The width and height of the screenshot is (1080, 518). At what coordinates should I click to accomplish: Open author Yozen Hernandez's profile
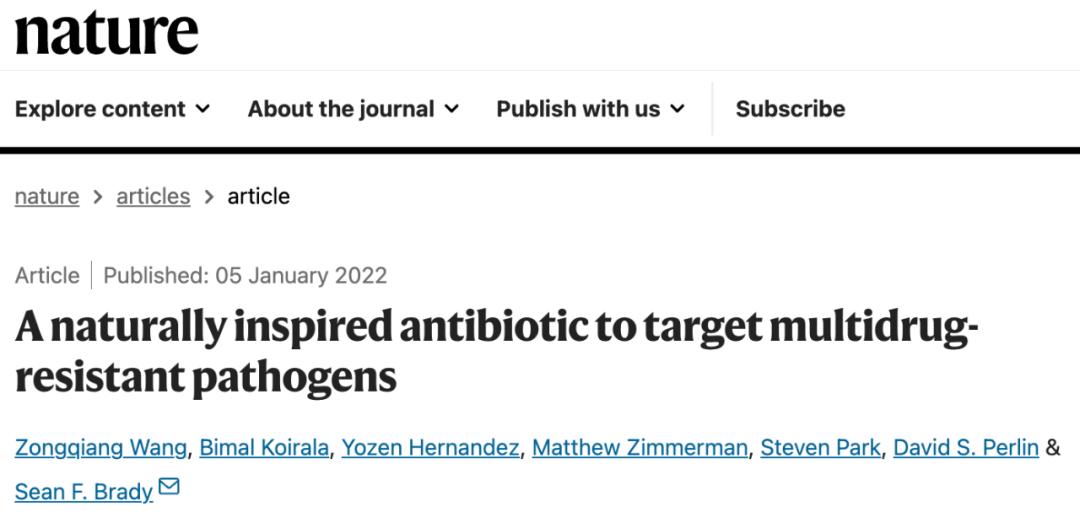430,448
